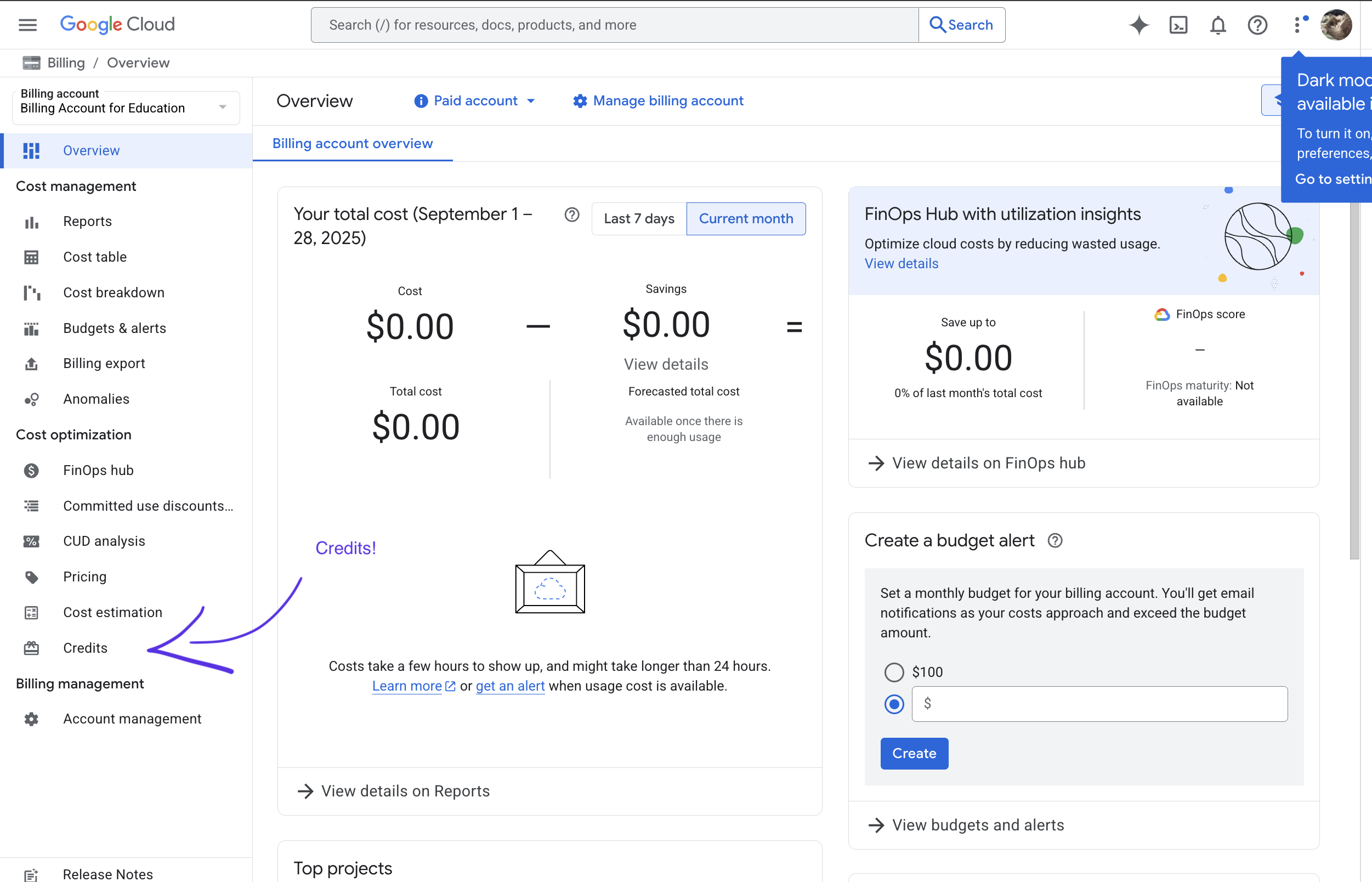
Task: Click budget alert help icon
Action: point(1054,541)
